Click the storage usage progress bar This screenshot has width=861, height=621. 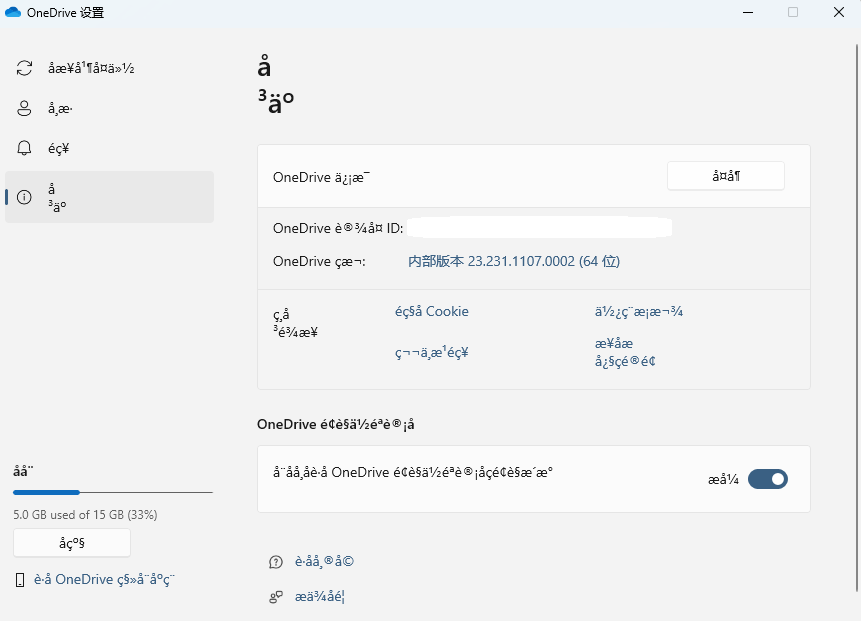coord(113,493)
